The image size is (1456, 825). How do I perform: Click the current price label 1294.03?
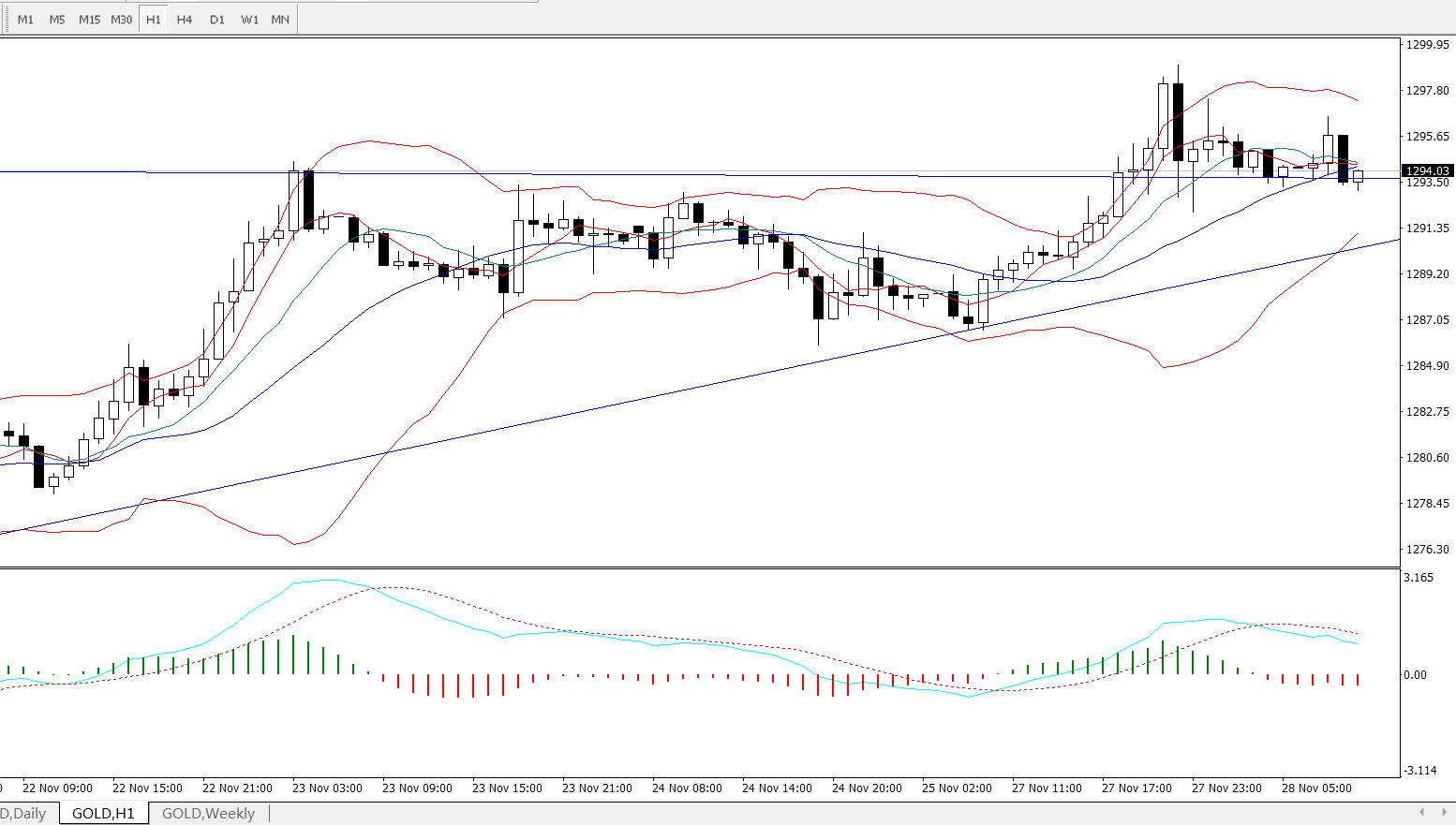1428,170
